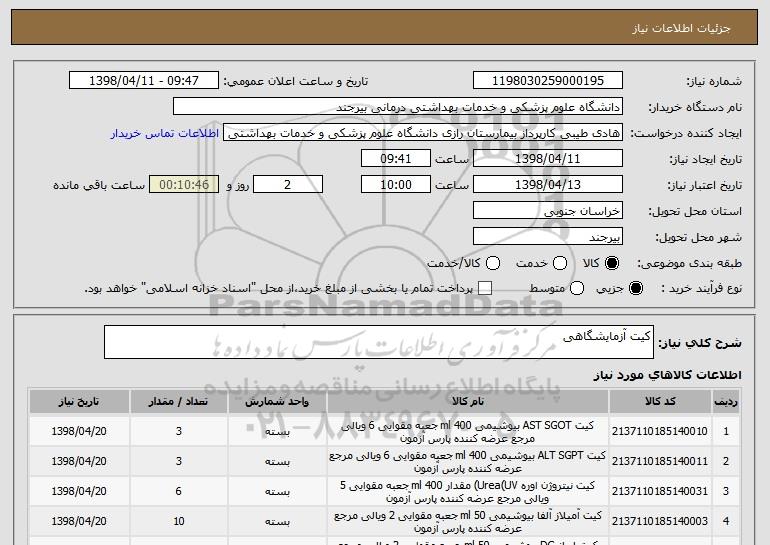This screenshot has height=545, width=770.
Task: Click the creation time field 09:41
Action: [396, 159]
